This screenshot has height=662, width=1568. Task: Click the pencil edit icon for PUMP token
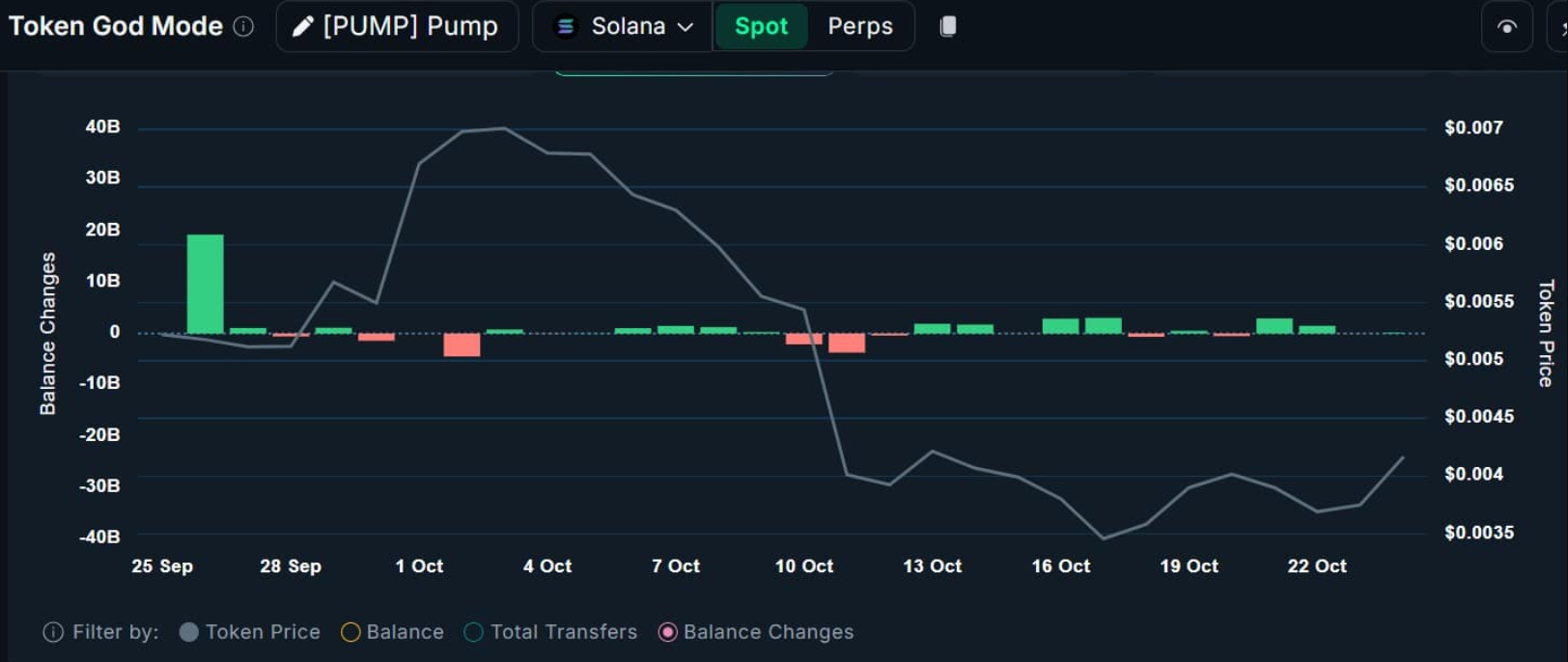pyautogui.click(x=302, y=27)
